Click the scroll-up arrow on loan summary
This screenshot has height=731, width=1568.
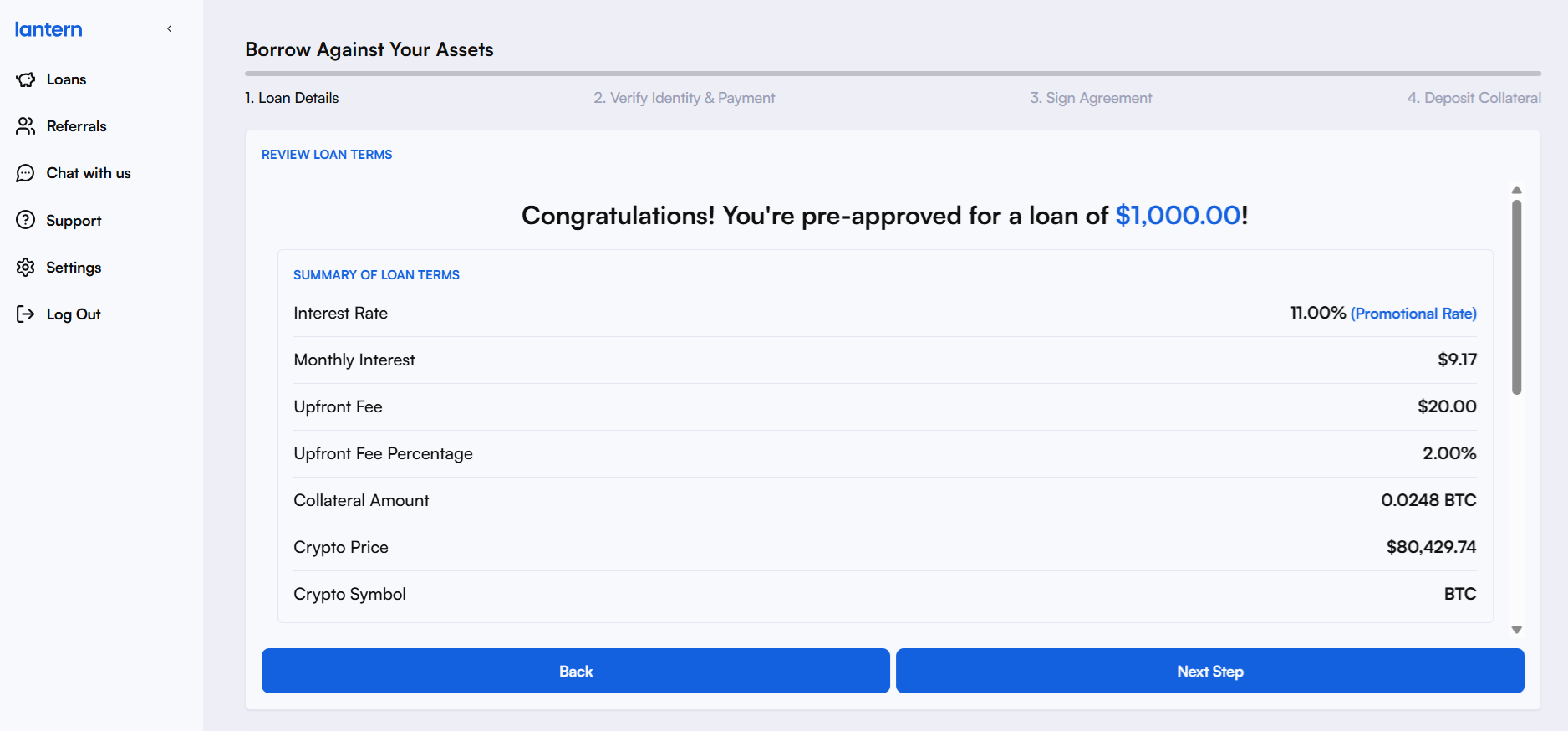pyautogui.click(x=1516, y=190)
